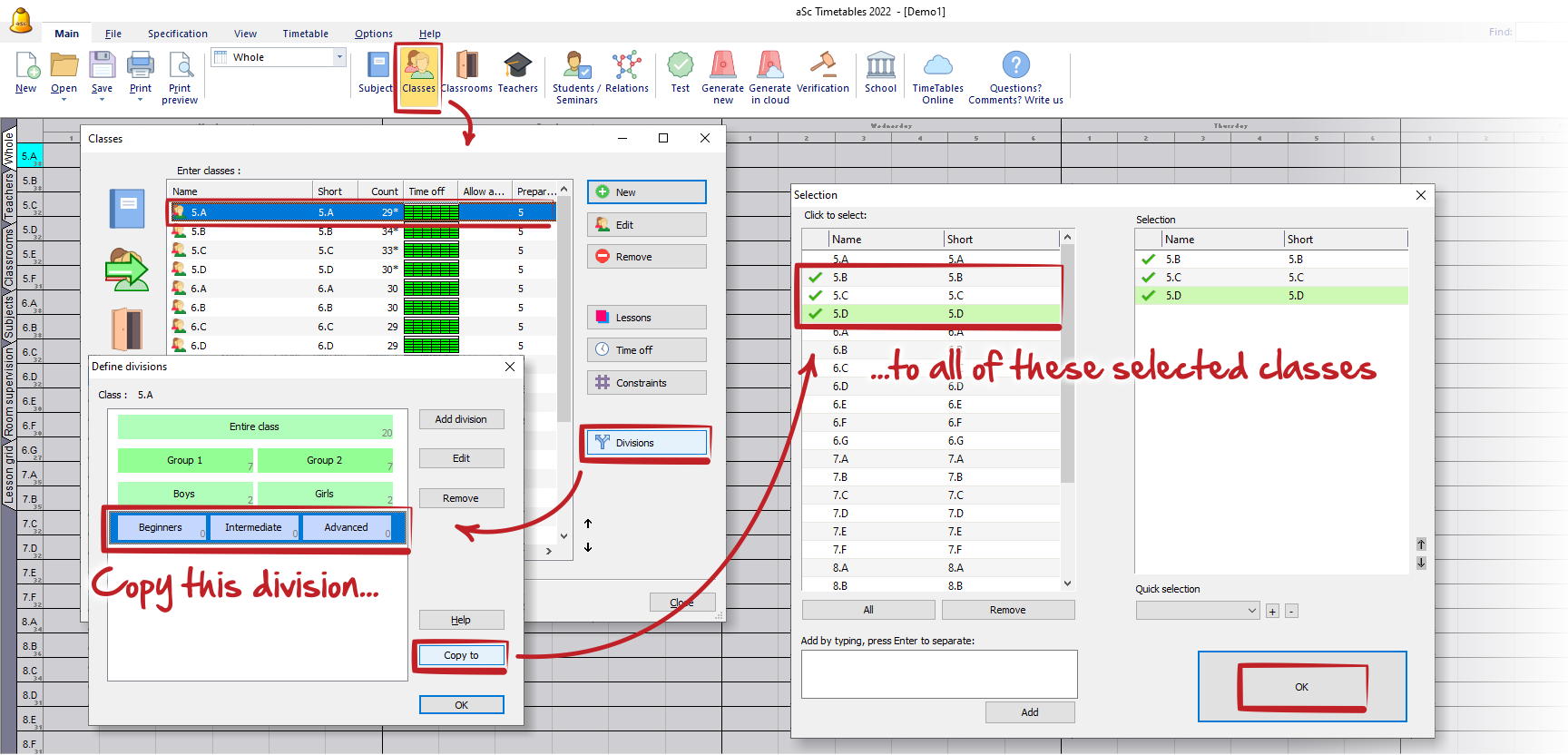Create a new timetable with New icon
Image resolution: width=1568 pixels, height=755 pixels.
26,72
